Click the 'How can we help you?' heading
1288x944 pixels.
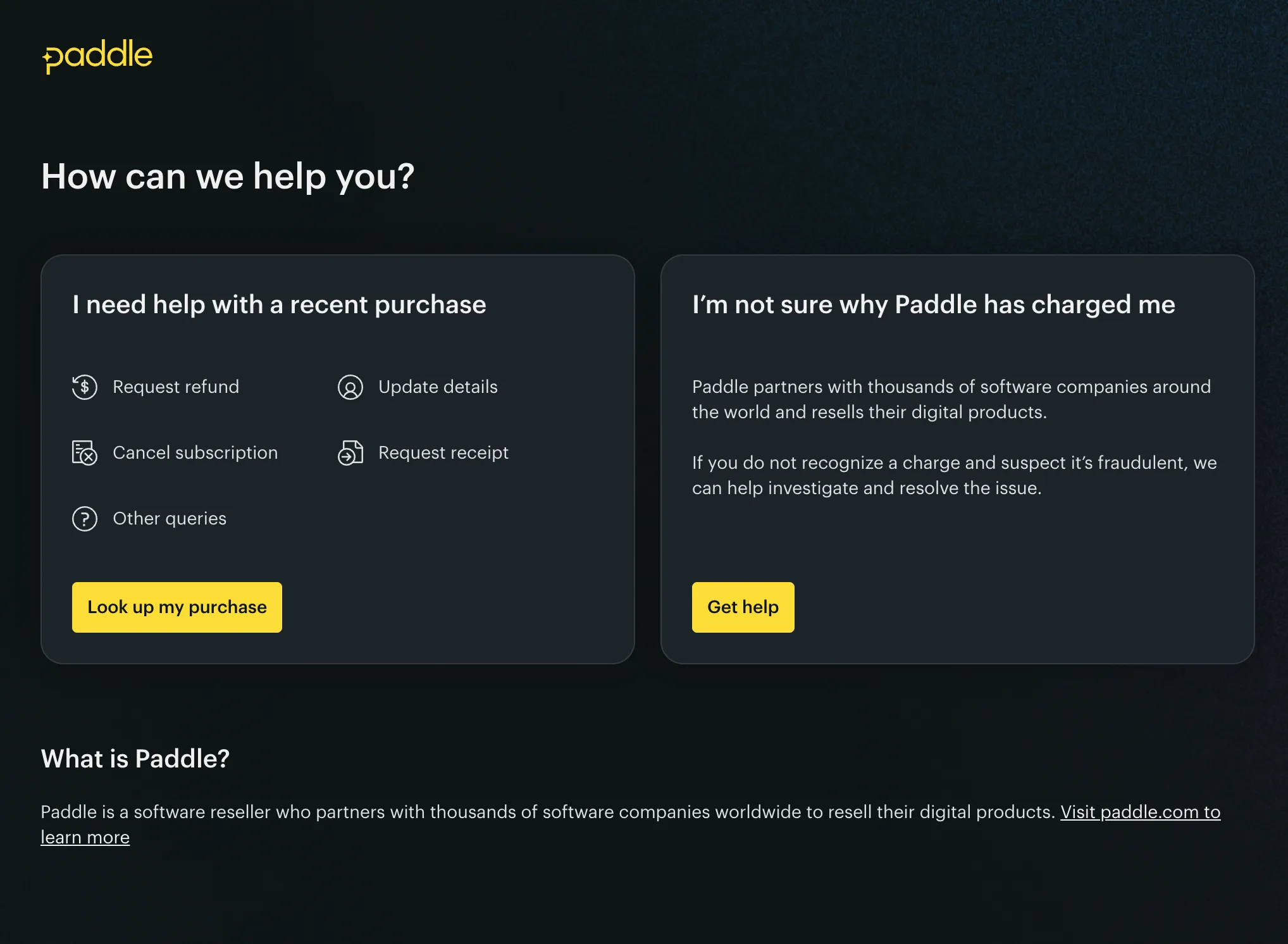point(228,177)
